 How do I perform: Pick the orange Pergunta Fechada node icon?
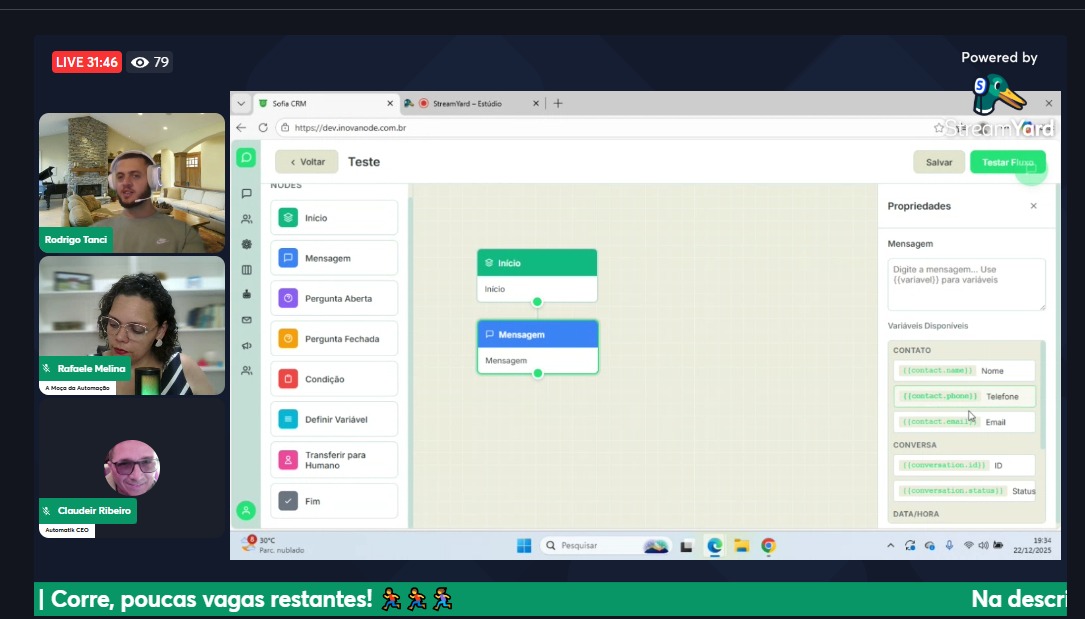288,339
